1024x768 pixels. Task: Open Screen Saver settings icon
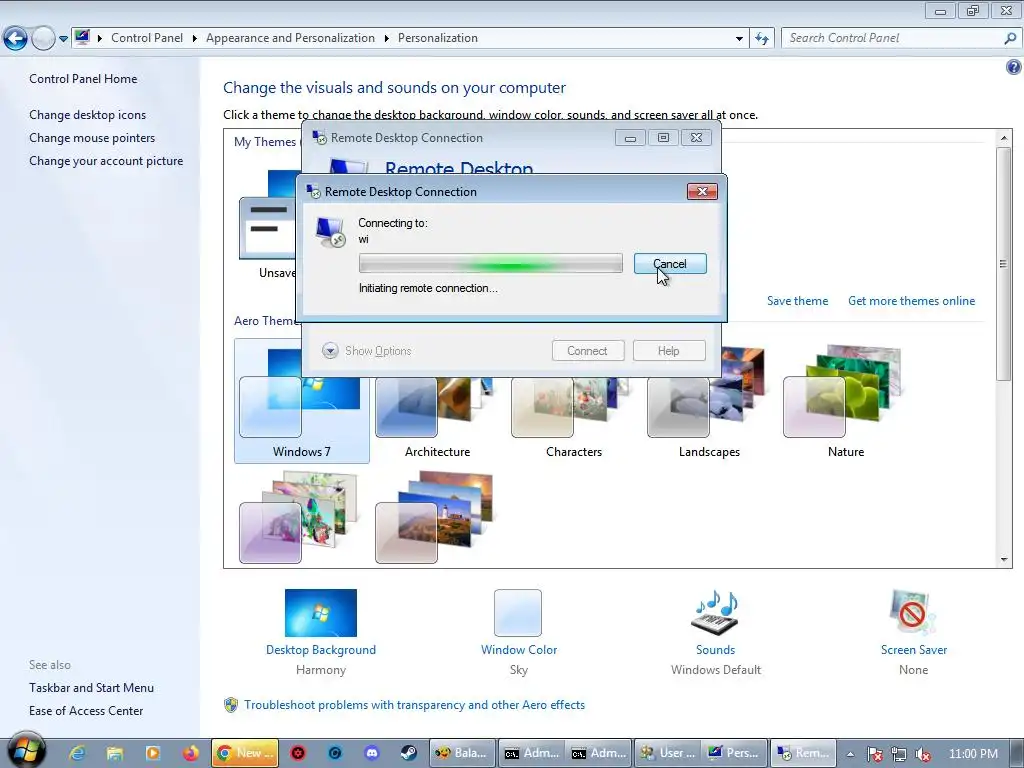coord(913,613)
